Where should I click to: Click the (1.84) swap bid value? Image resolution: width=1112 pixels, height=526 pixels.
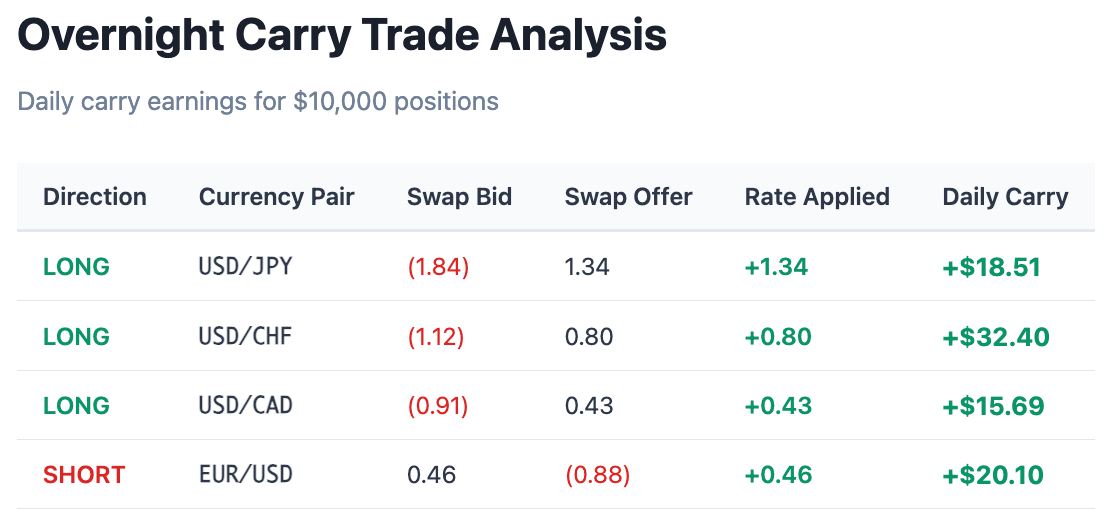pyautogui.click(x=438, y=267)
